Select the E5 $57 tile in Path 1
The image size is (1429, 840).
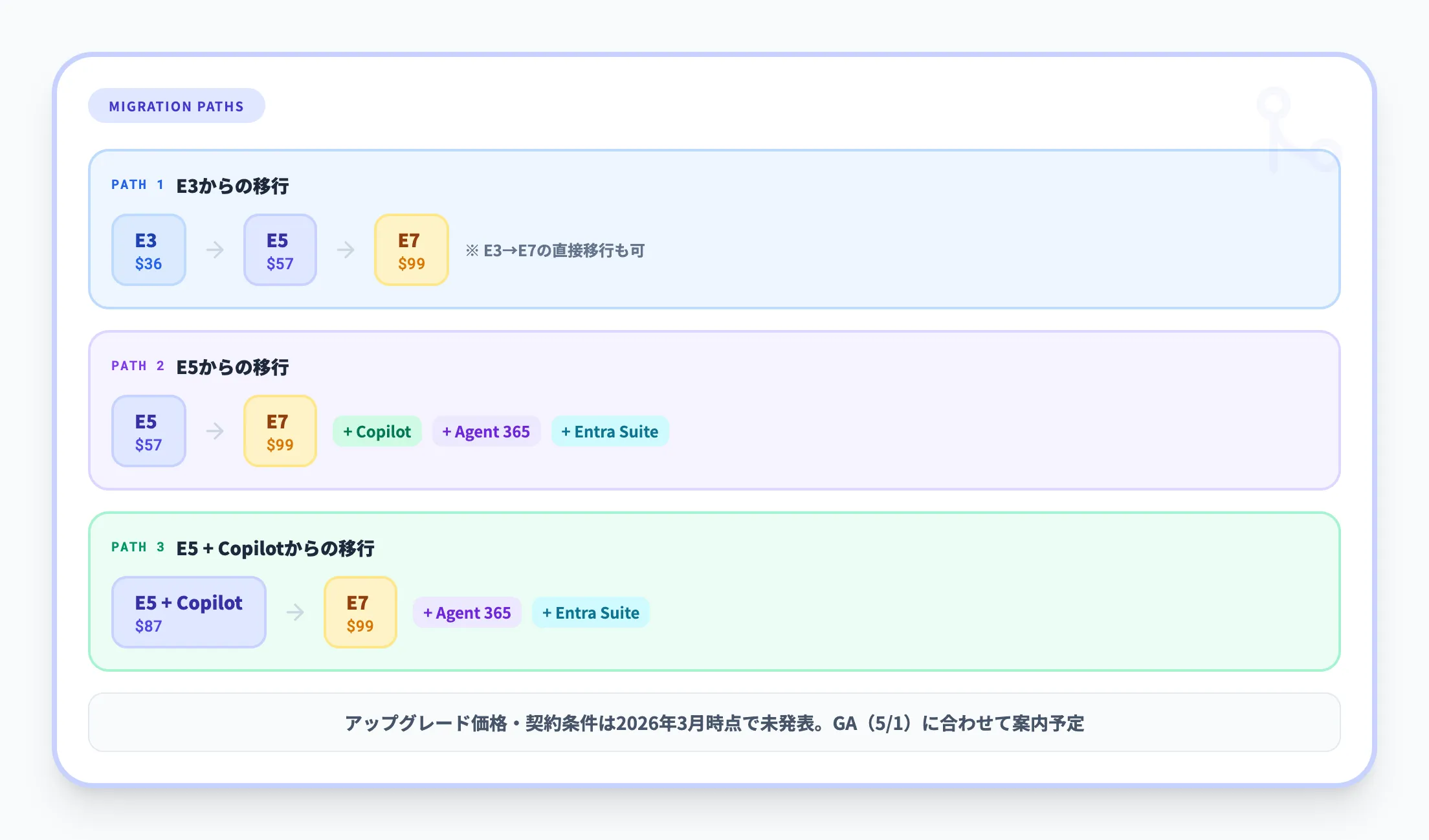[280, 250]
